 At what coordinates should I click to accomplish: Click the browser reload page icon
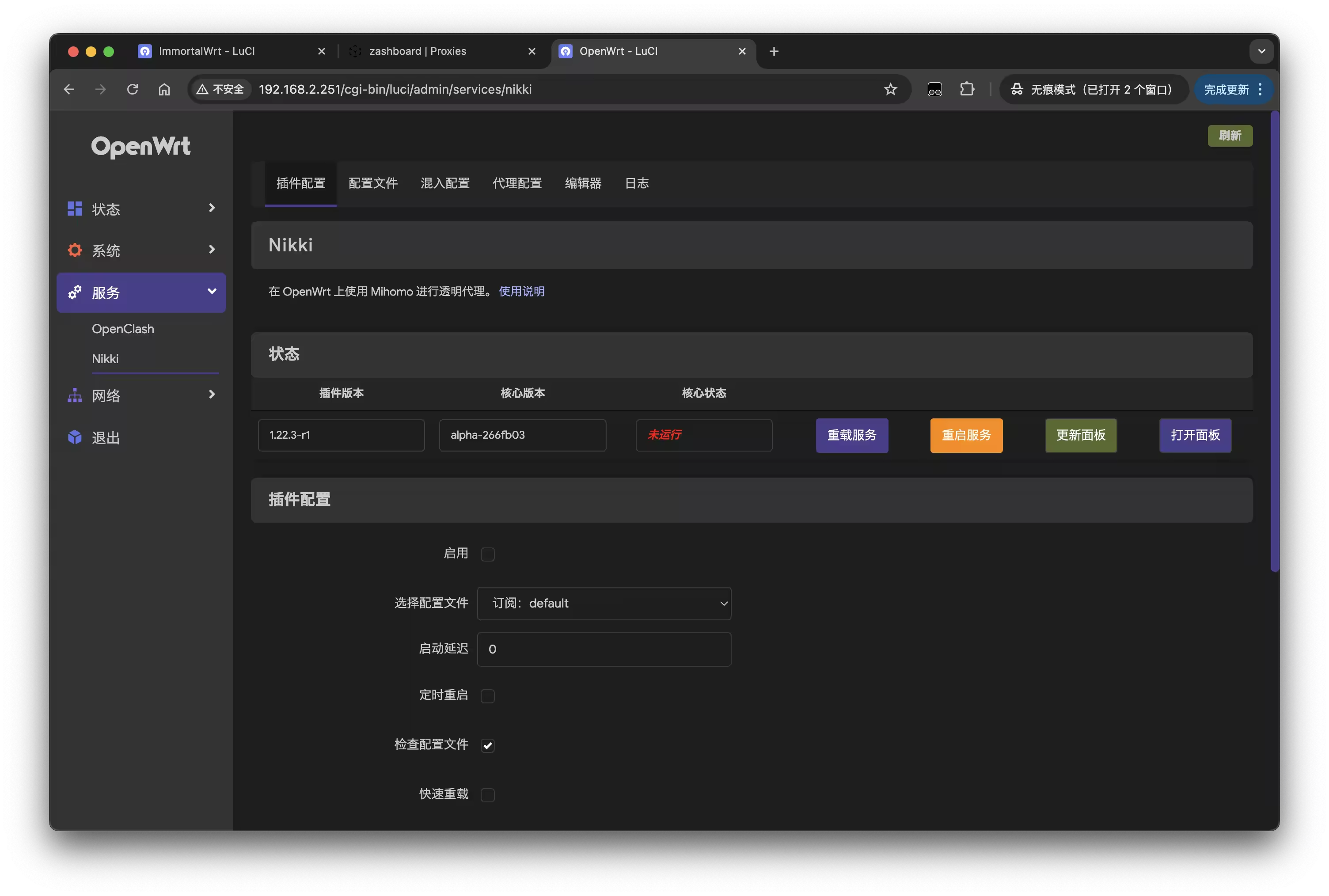[133, 89]
